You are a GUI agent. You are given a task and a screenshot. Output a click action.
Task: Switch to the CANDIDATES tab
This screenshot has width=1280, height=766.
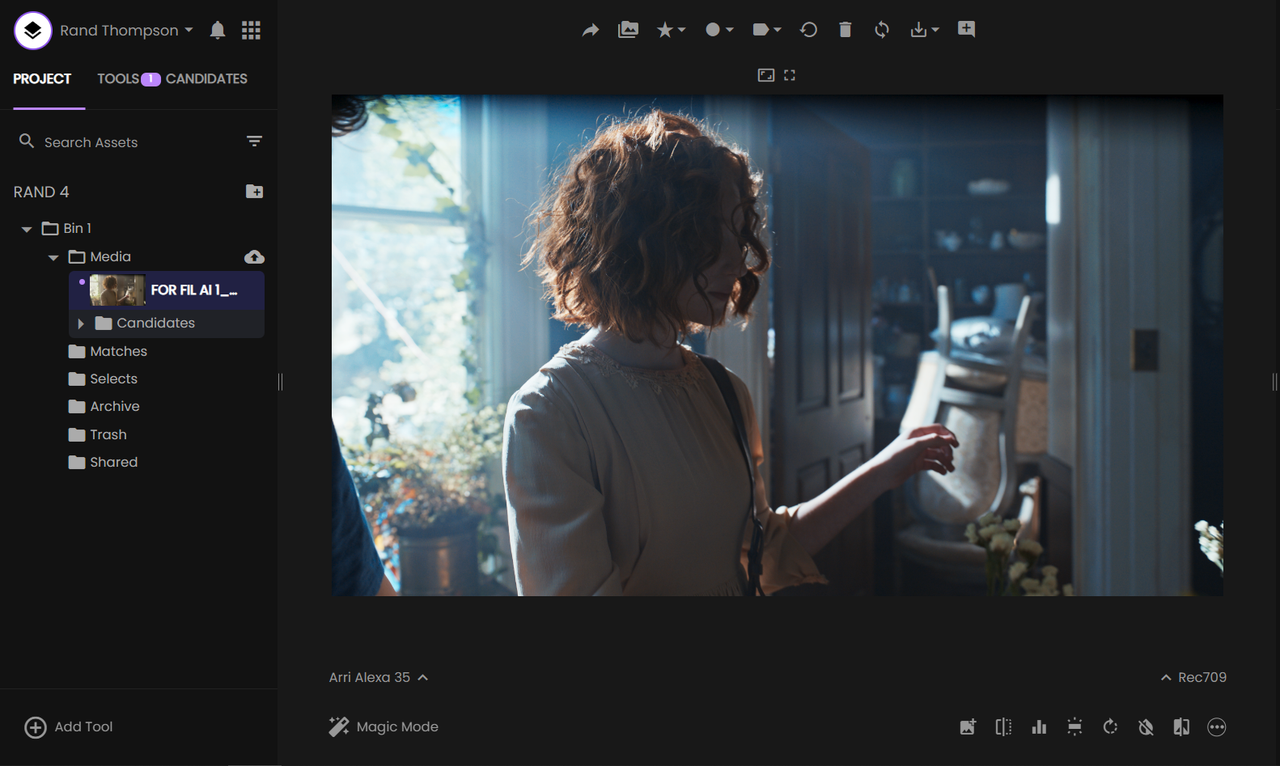[x=206, y=78]
